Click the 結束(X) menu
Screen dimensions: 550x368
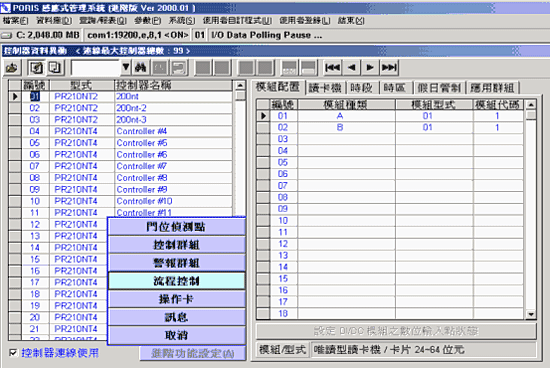(x=351, y=21)
